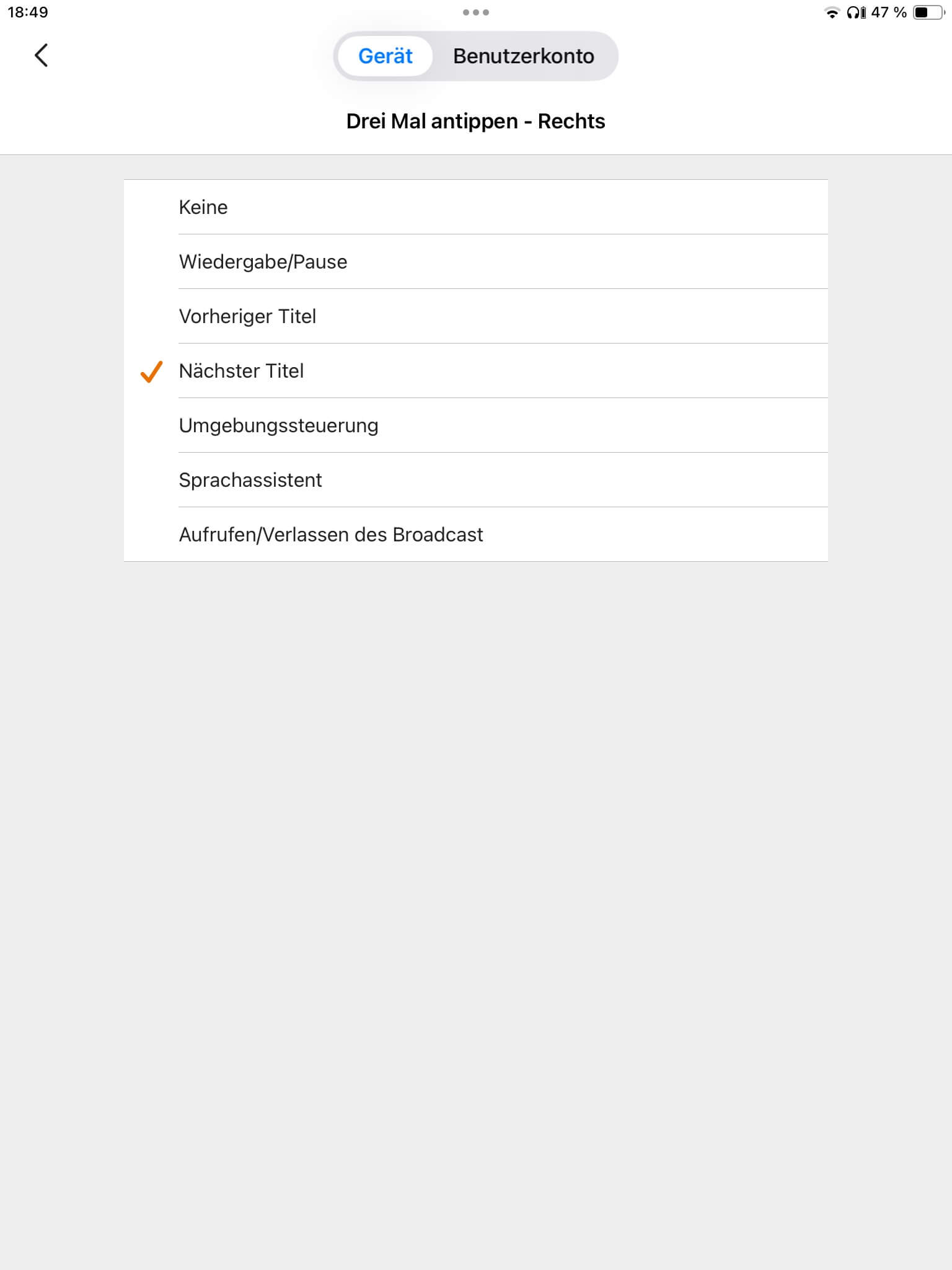Tap the headphones status icon
The height and width of the screenshot is (1270, 952).
856,12
